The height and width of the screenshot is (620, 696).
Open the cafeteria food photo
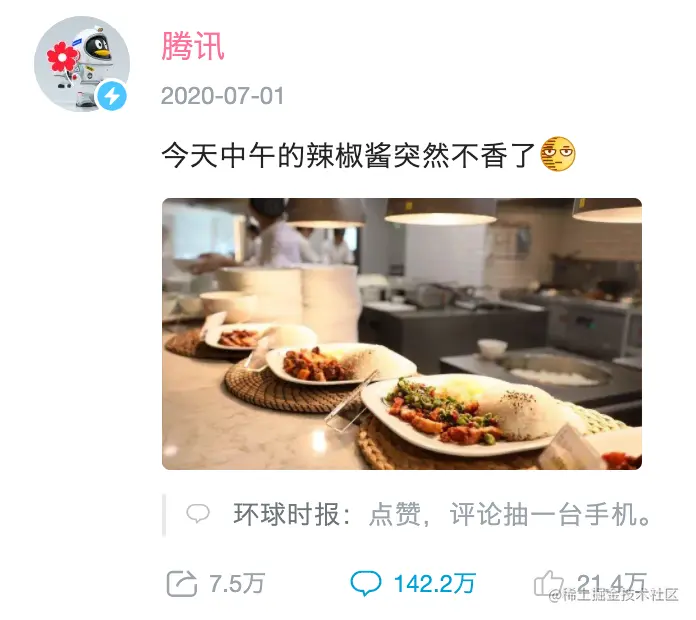402,334
